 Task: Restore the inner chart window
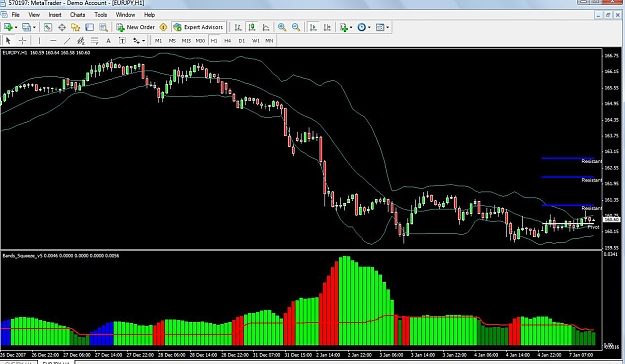pos(608,15)
